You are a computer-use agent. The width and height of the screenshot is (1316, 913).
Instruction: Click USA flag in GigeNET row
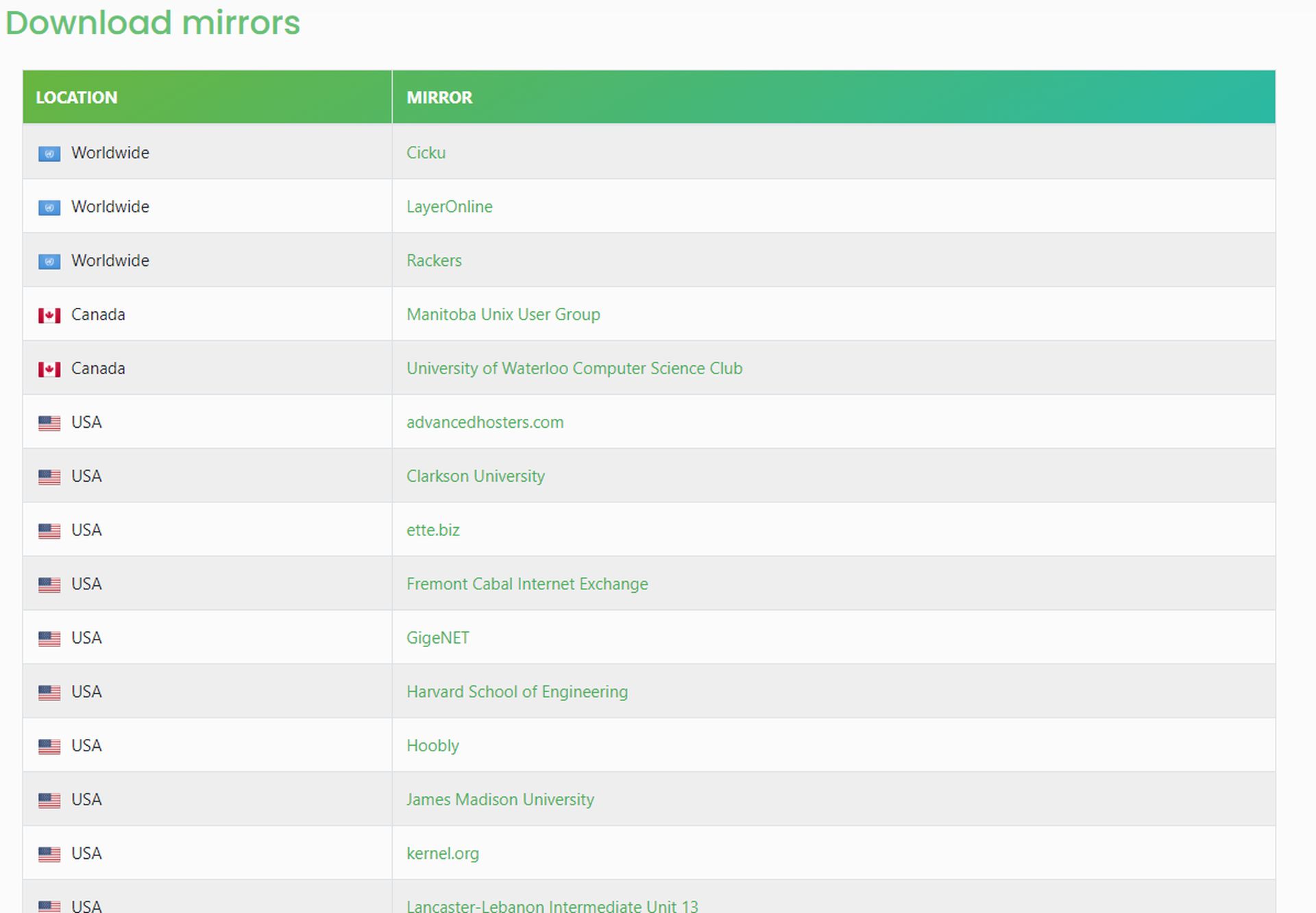click(49, 639)
